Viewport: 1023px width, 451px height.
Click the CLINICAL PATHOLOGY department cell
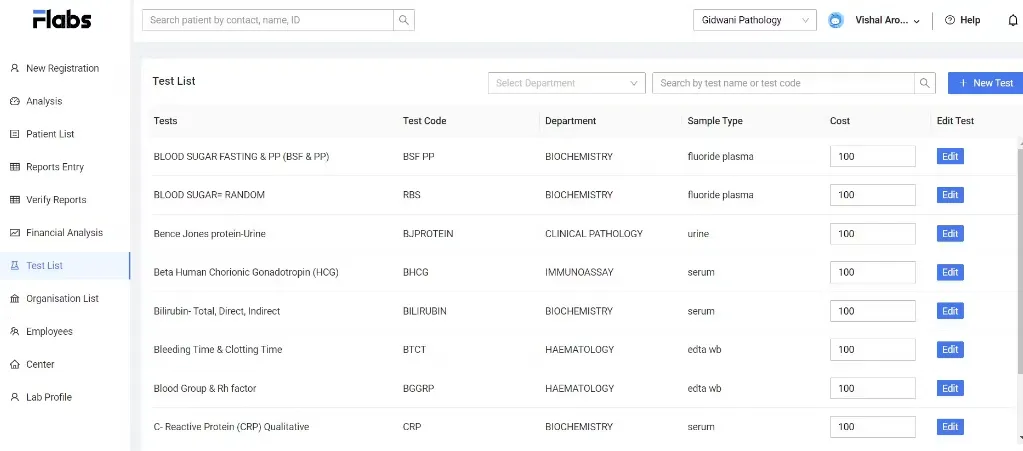coord(594,234)
